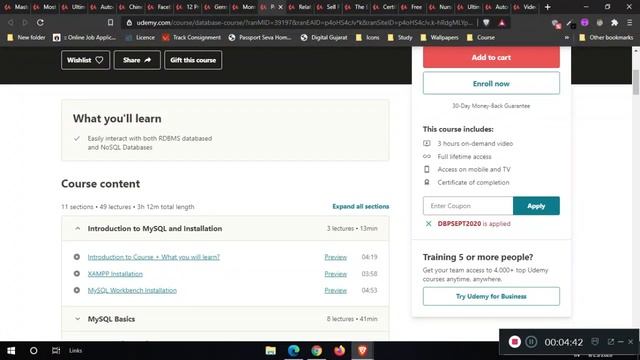The image size is (640, 360).
Task: Stop the screen recording
Action: coord(514,342)
